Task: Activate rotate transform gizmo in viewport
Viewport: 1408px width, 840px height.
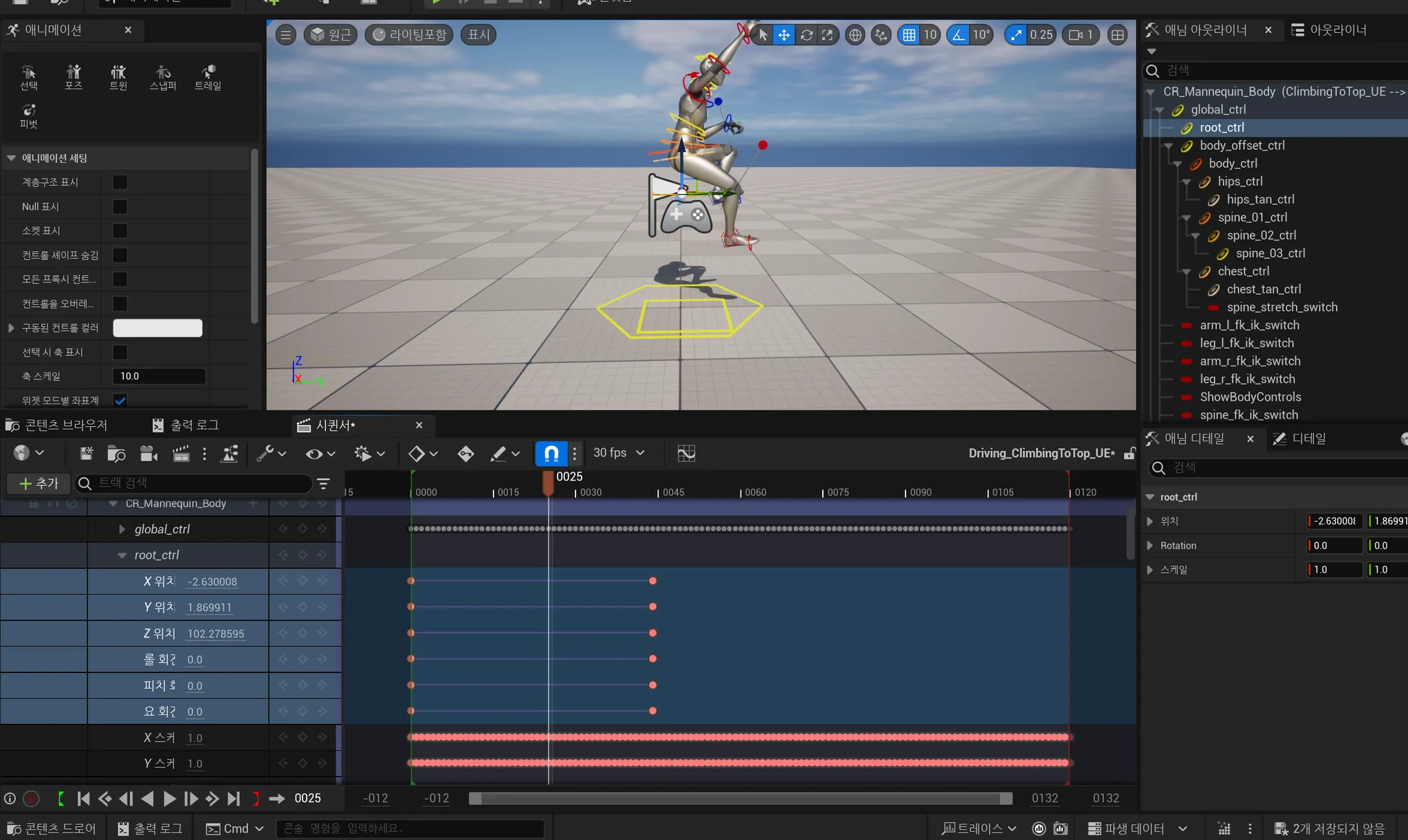Action: (x=806, y=35)
